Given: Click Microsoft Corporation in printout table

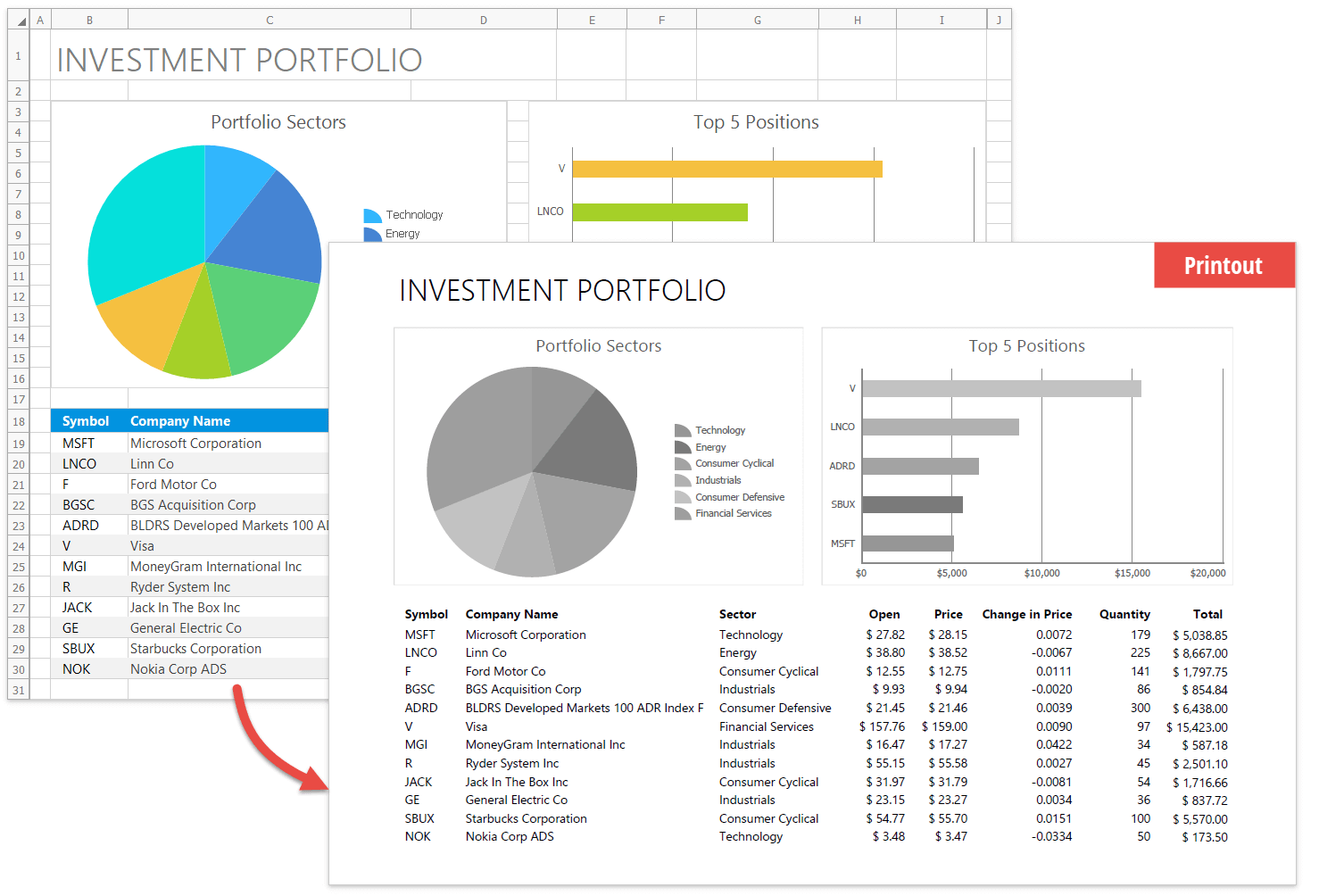Looking at the screenshot, I should click(x=526, y=635).
